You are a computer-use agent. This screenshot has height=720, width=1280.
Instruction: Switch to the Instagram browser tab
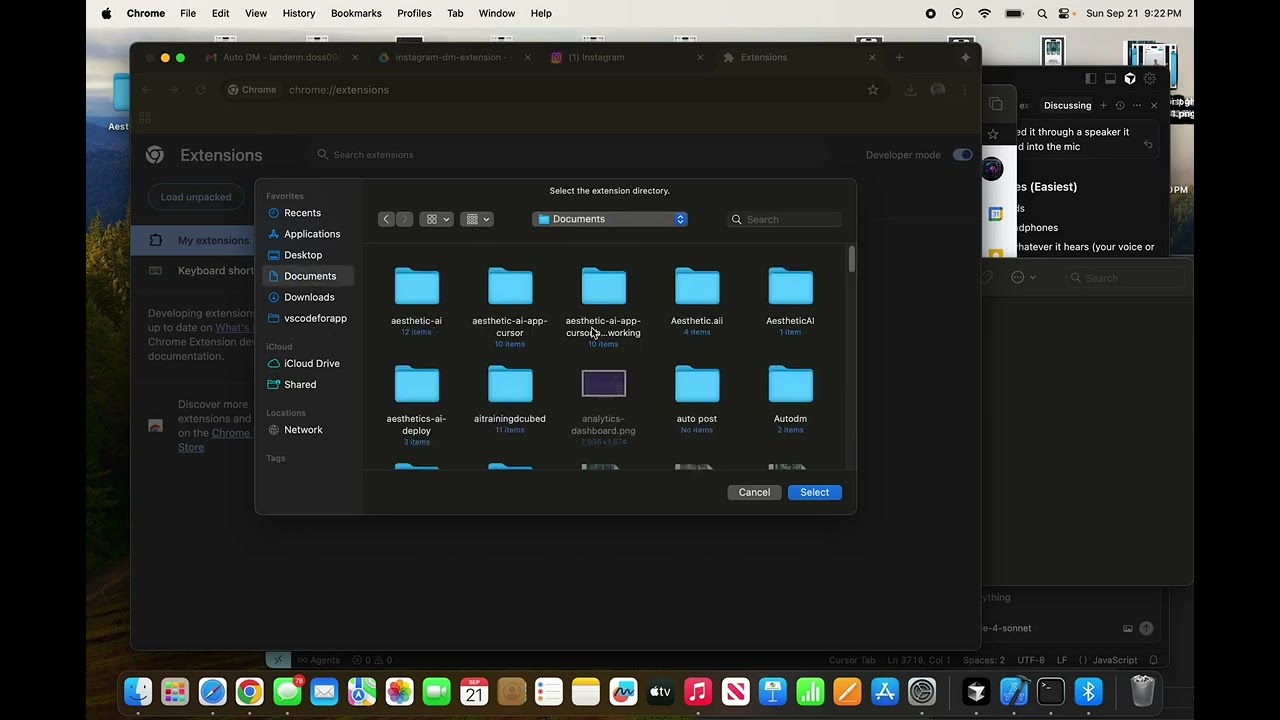(626, 57)
